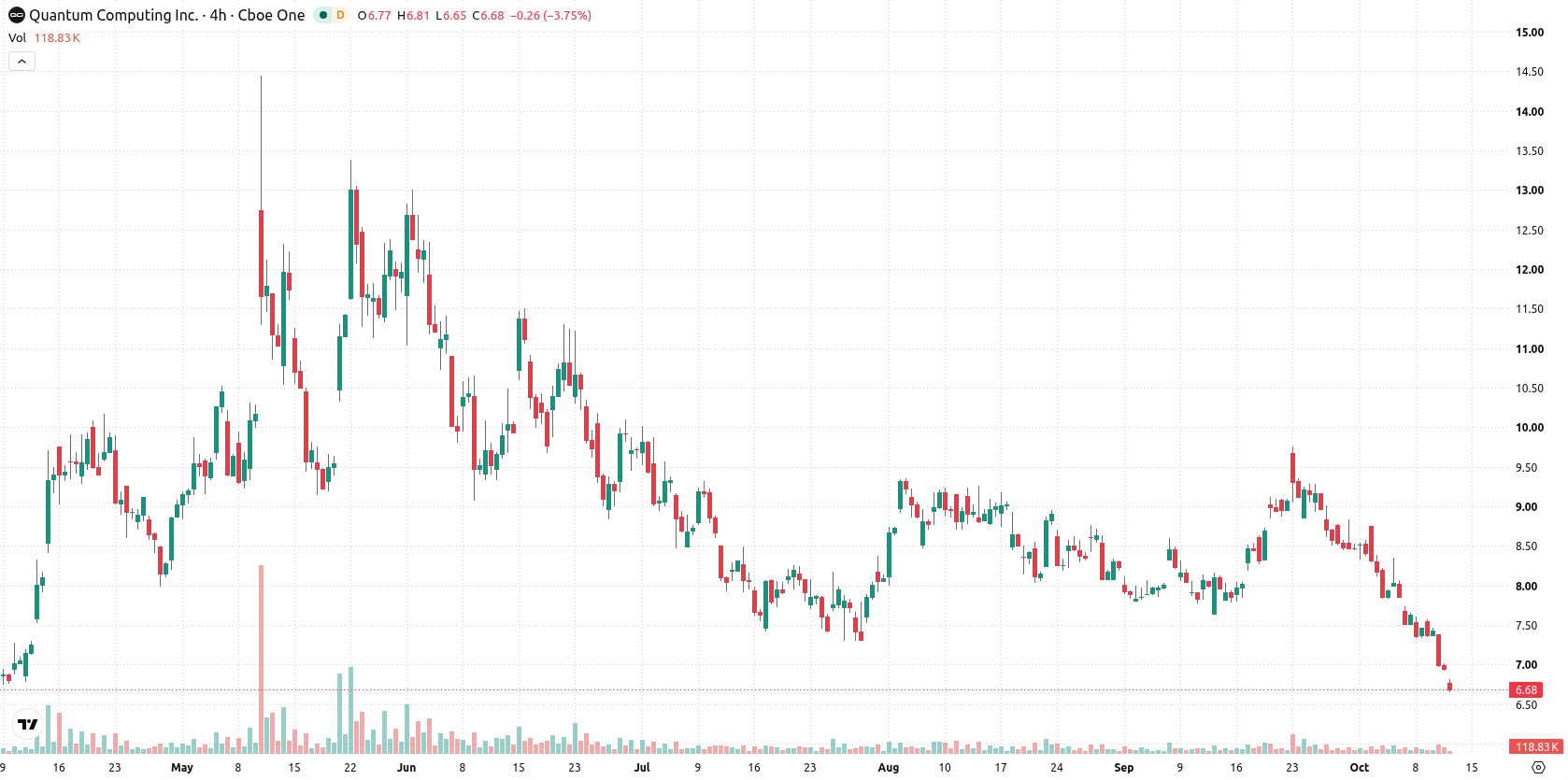Open the Quantum Computing Inc. symbol title
This screenshot has width=1568, height=780.
point(166,15)
